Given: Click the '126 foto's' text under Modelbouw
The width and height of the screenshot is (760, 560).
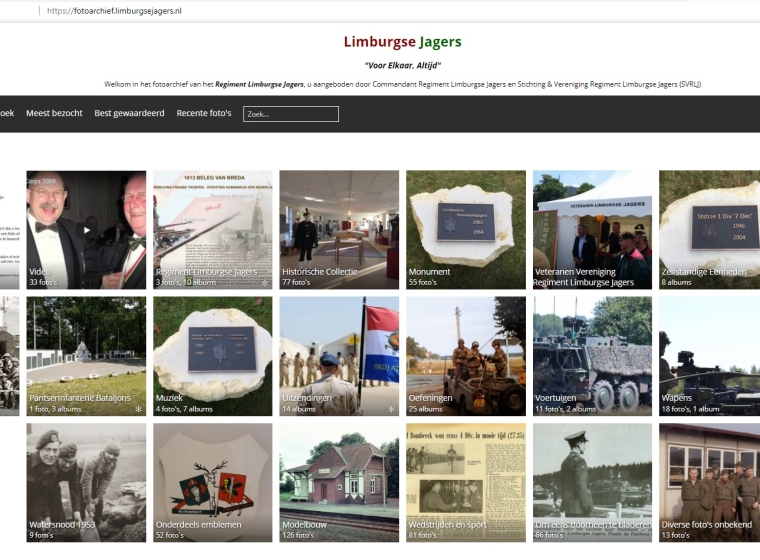Looking at the screenshot, I should (x=298, y=535).
